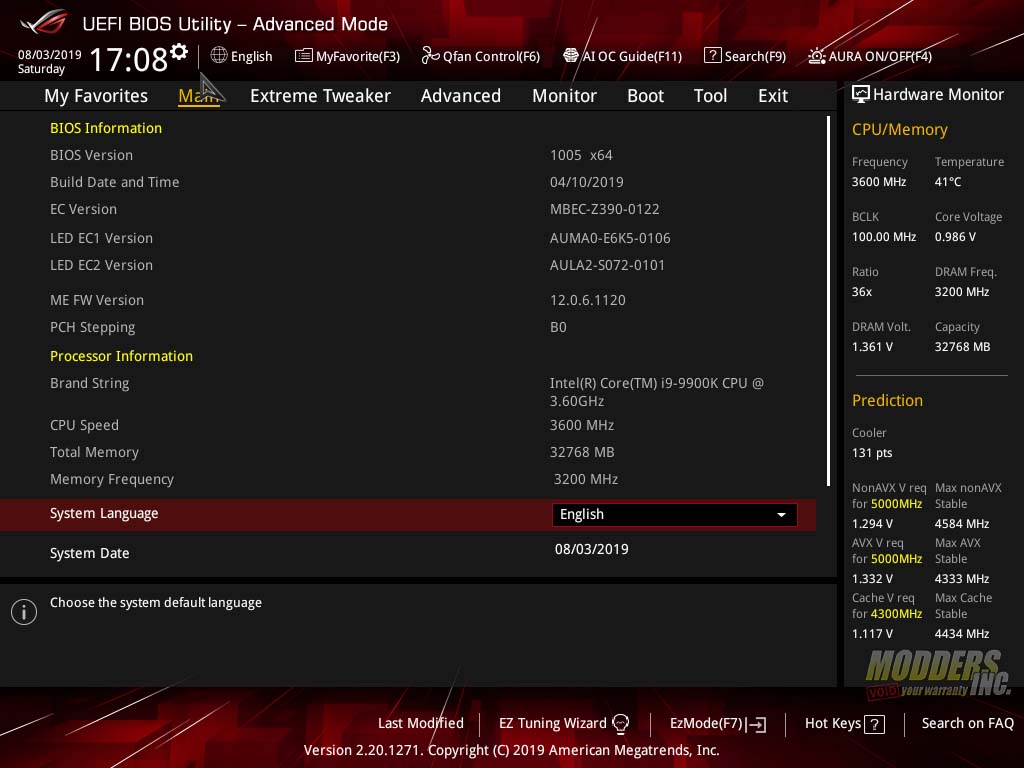The image size is (1024, 768).
Task: Click the English language label in header
Action: point(251,57)
